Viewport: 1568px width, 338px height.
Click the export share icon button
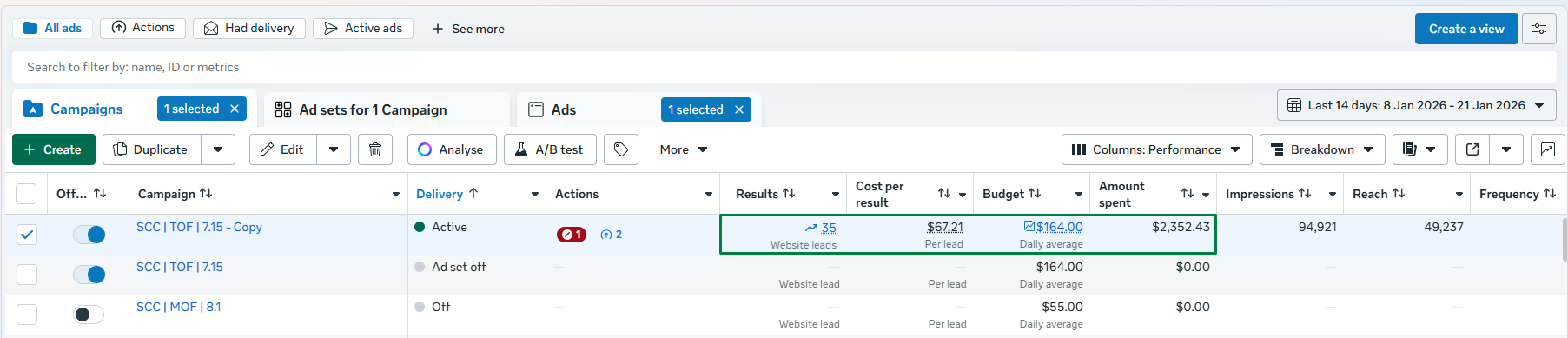(x=1472, y=149)
